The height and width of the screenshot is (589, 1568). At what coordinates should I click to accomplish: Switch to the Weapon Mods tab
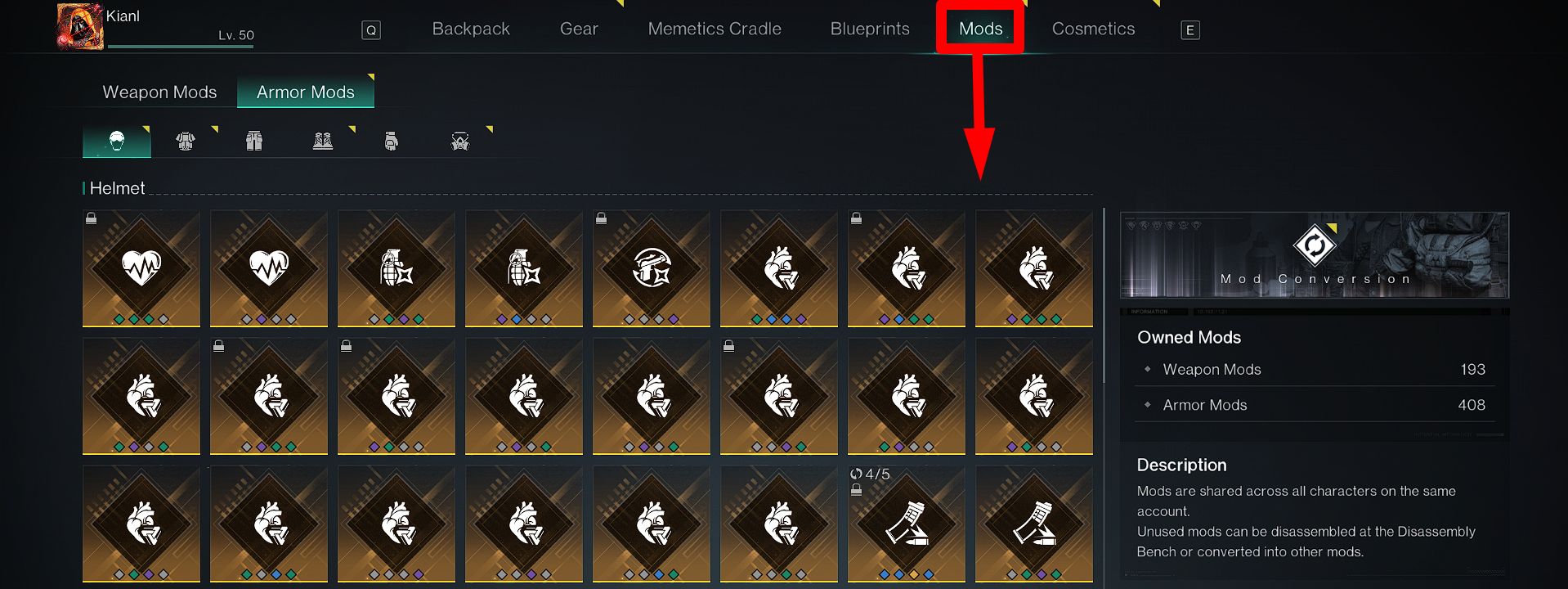pos(159,92)
